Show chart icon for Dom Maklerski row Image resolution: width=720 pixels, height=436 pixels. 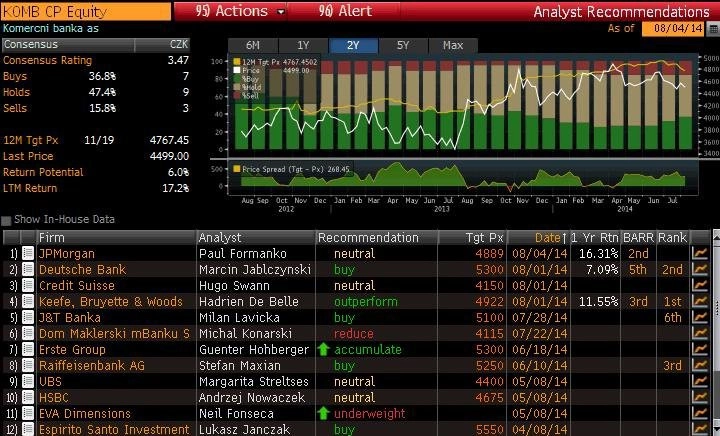coord(700,334)
